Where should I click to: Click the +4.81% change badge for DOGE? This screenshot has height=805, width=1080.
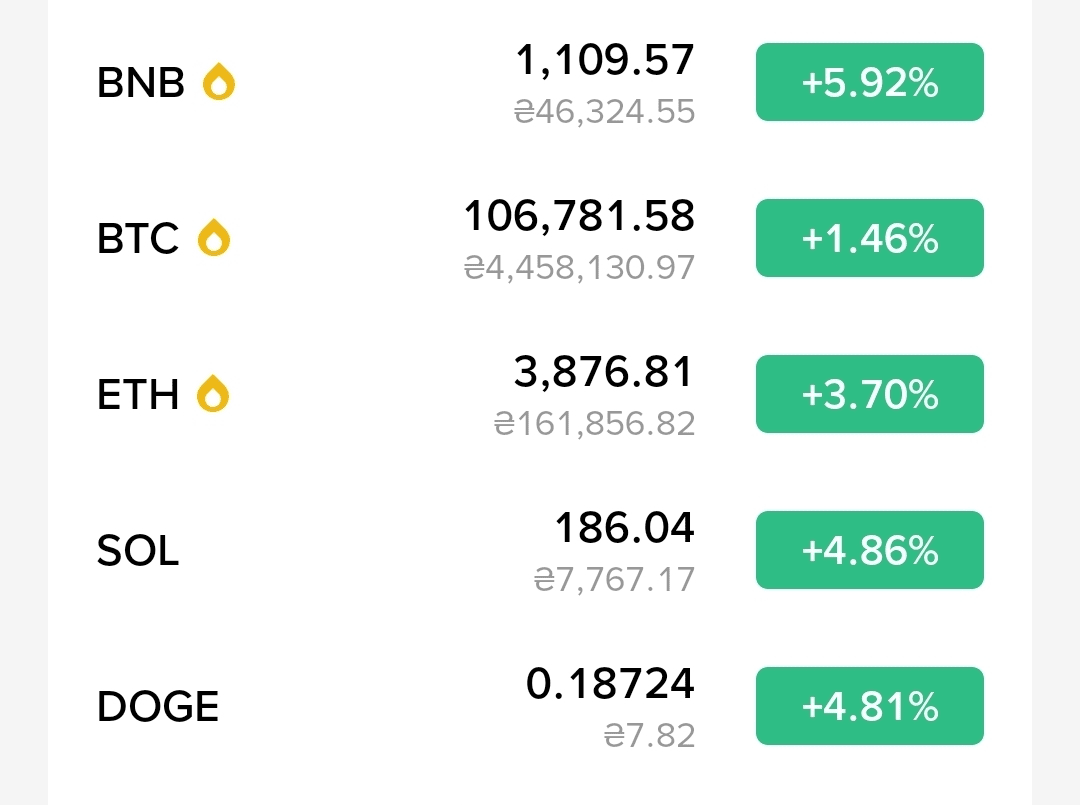(x=869, y=706)
